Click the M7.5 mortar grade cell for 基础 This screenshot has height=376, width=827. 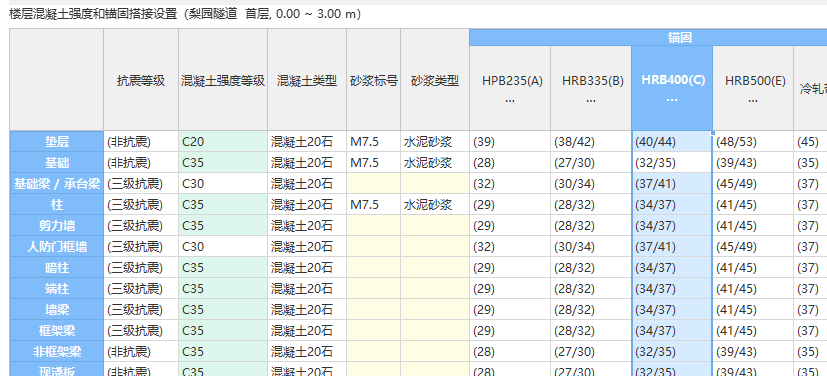[x=373, y=162]
